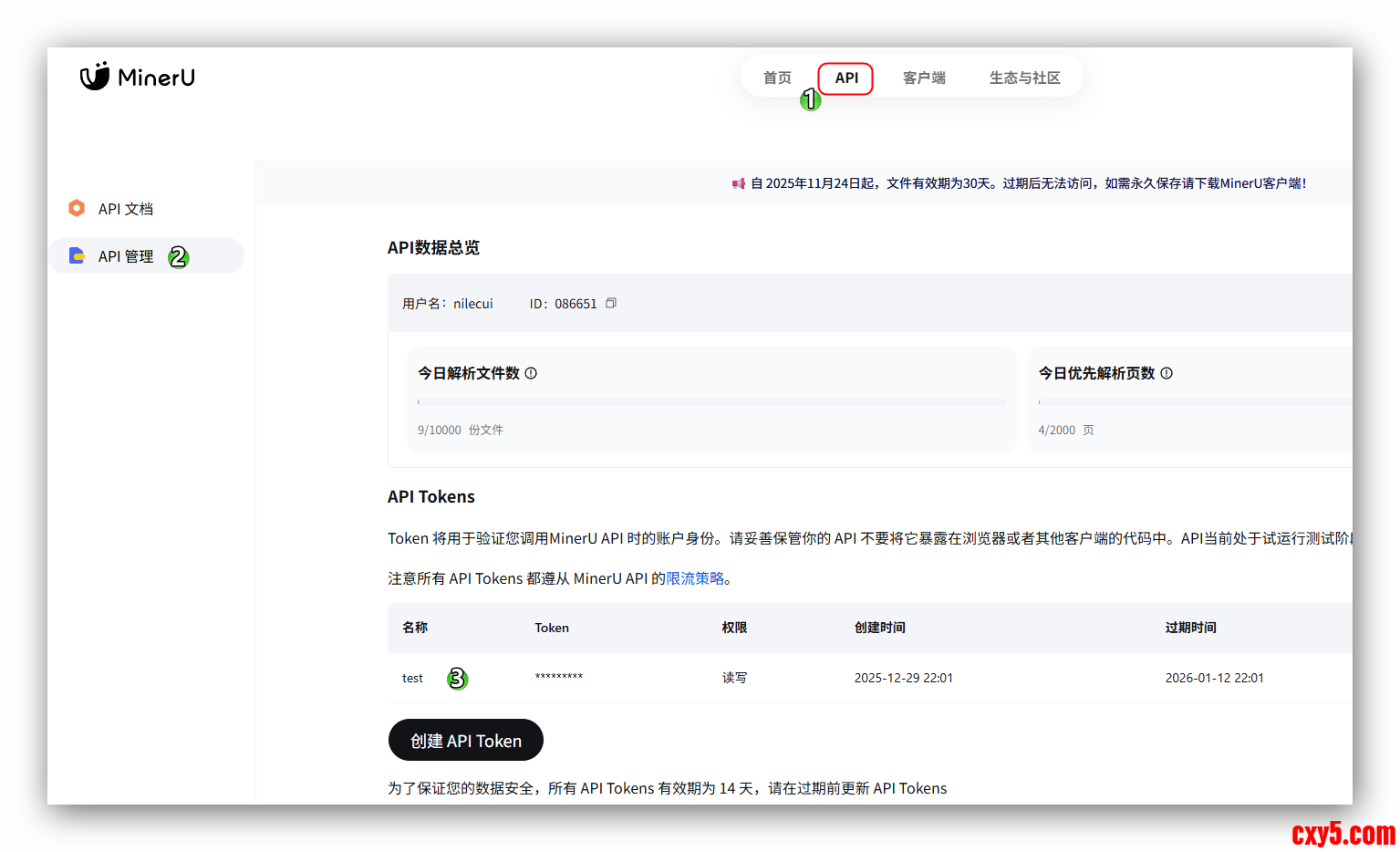Go to the 首页 tab
Screen dimensions: 1400x852
coord(777,78)
